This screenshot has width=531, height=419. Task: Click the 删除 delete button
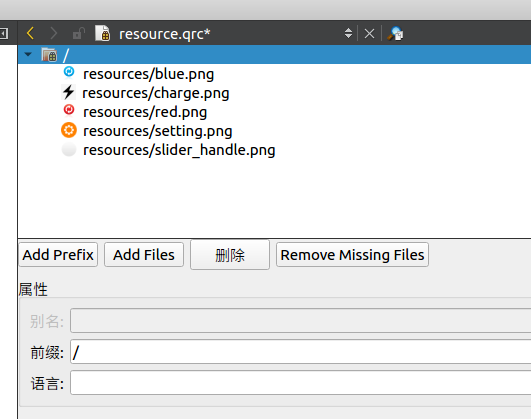point(230,255)
